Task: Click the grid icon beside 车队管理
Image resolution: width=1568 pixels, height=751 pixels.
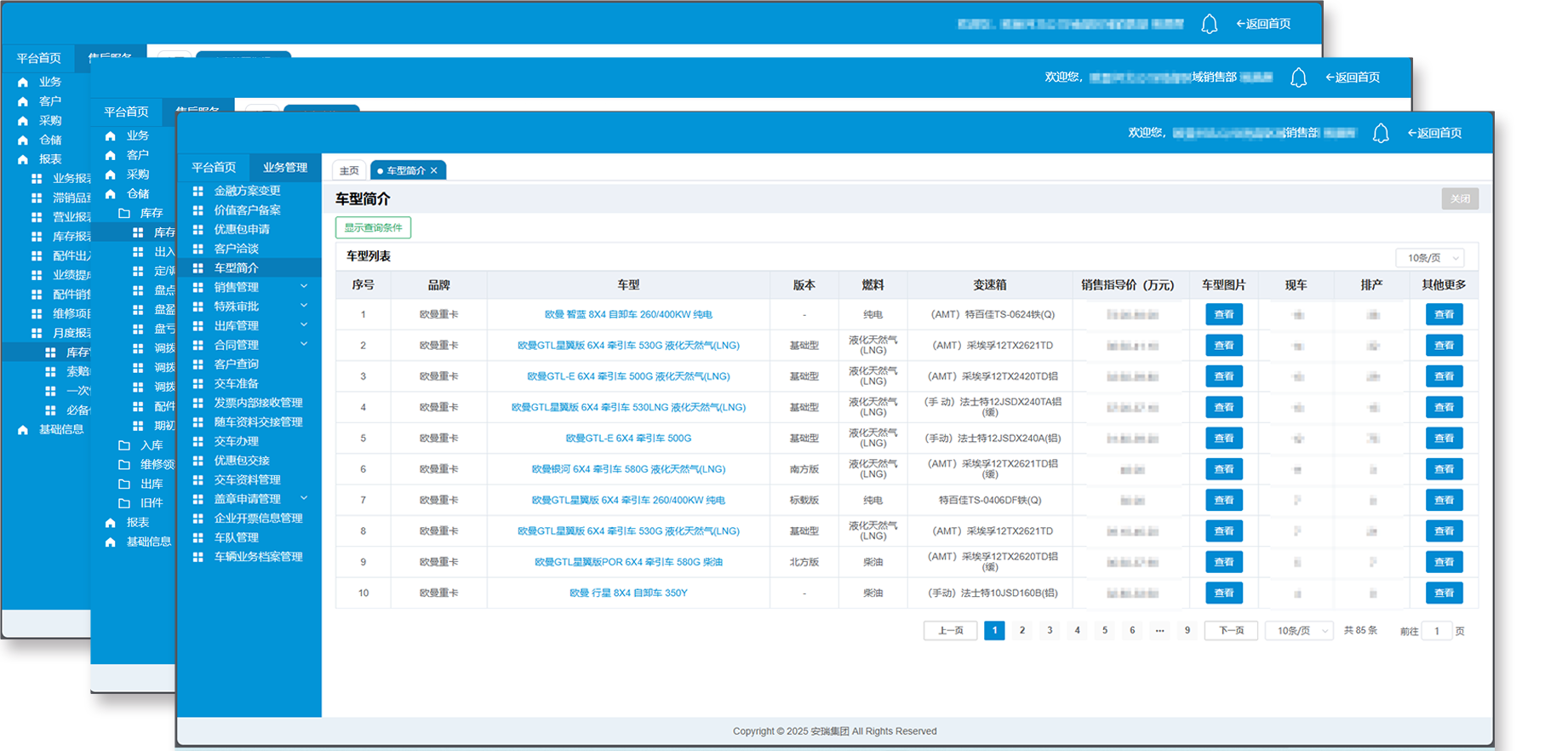Action: pos(198,537)
